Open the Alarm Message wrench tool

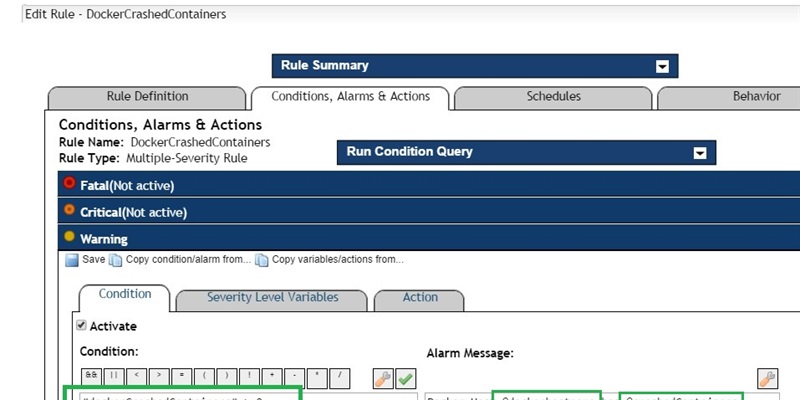(x=767, y=379)
